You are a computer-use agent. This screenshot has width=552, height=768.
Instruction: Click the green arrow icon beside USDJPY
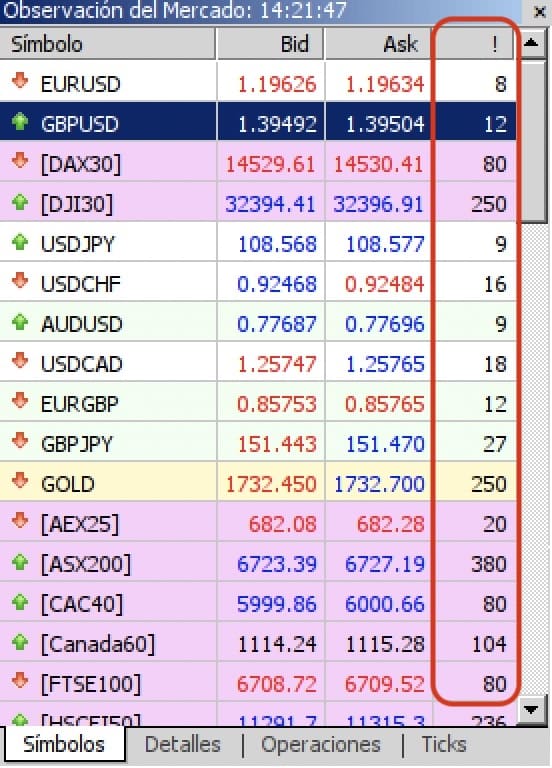[x=20, y=241]
